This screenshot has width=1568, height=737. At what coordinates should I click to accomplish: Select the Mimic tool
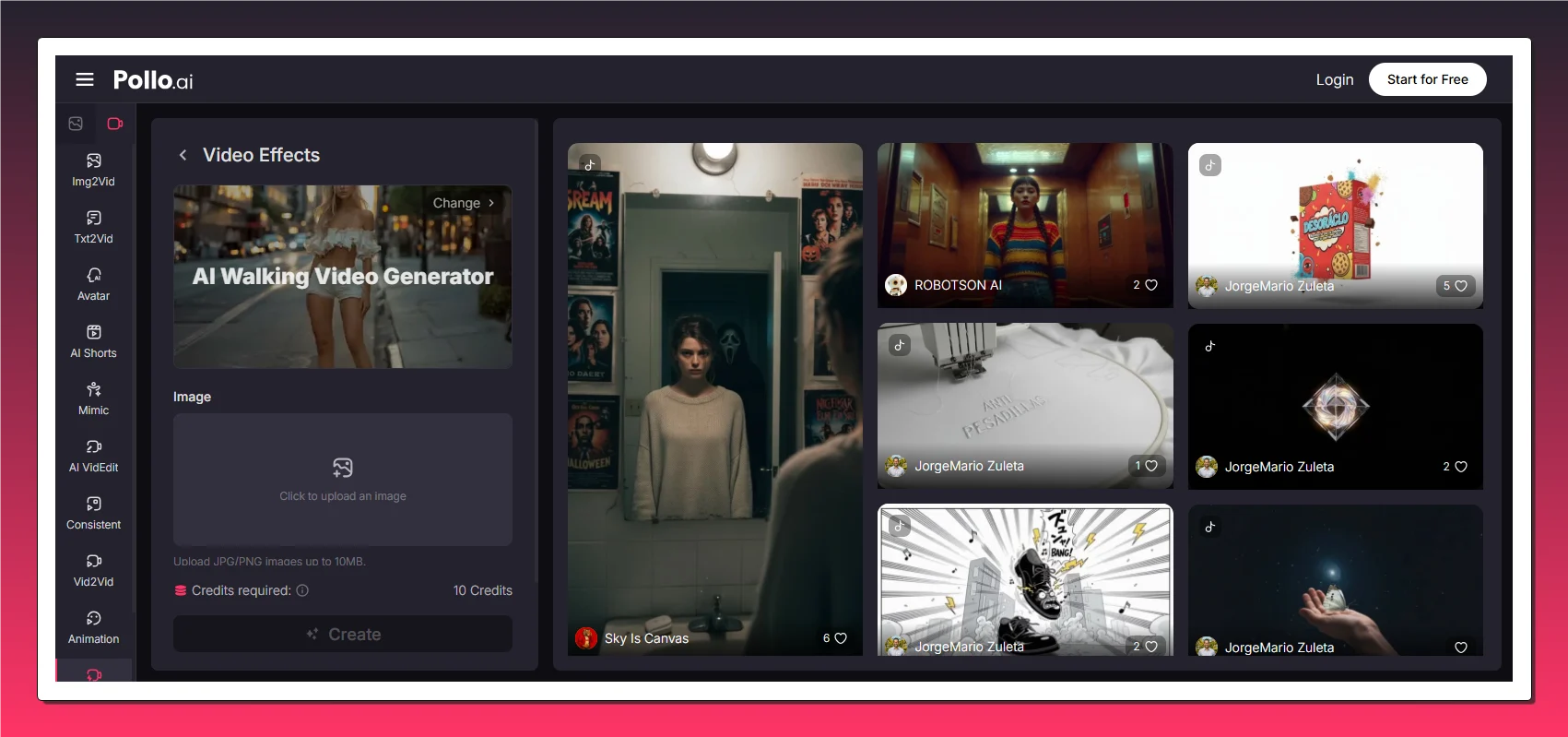pyautogui.click(x=93, y=398)
